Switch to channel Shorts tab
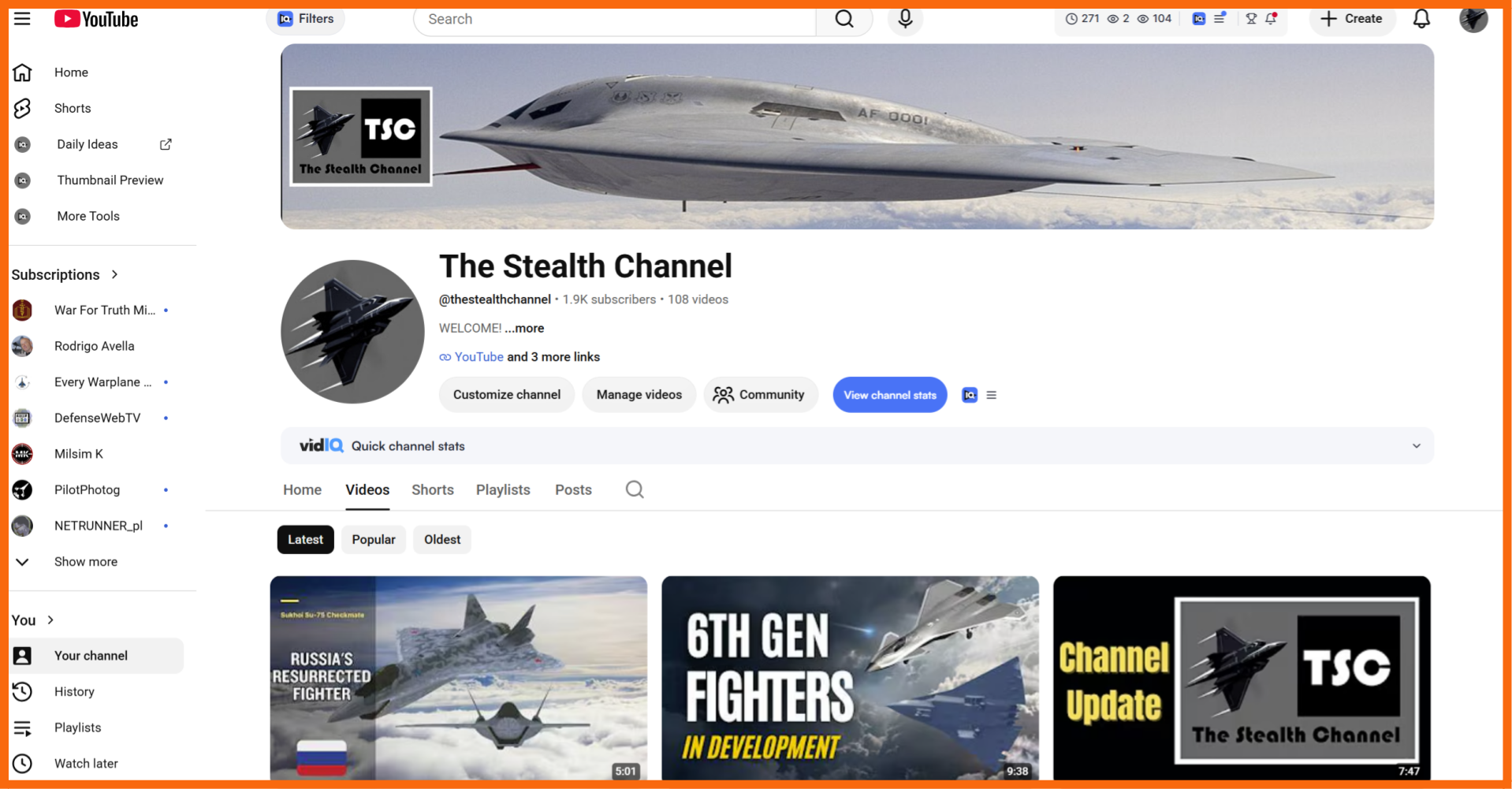This screenshot has width=1512, height=789. [x=433, y=489]
